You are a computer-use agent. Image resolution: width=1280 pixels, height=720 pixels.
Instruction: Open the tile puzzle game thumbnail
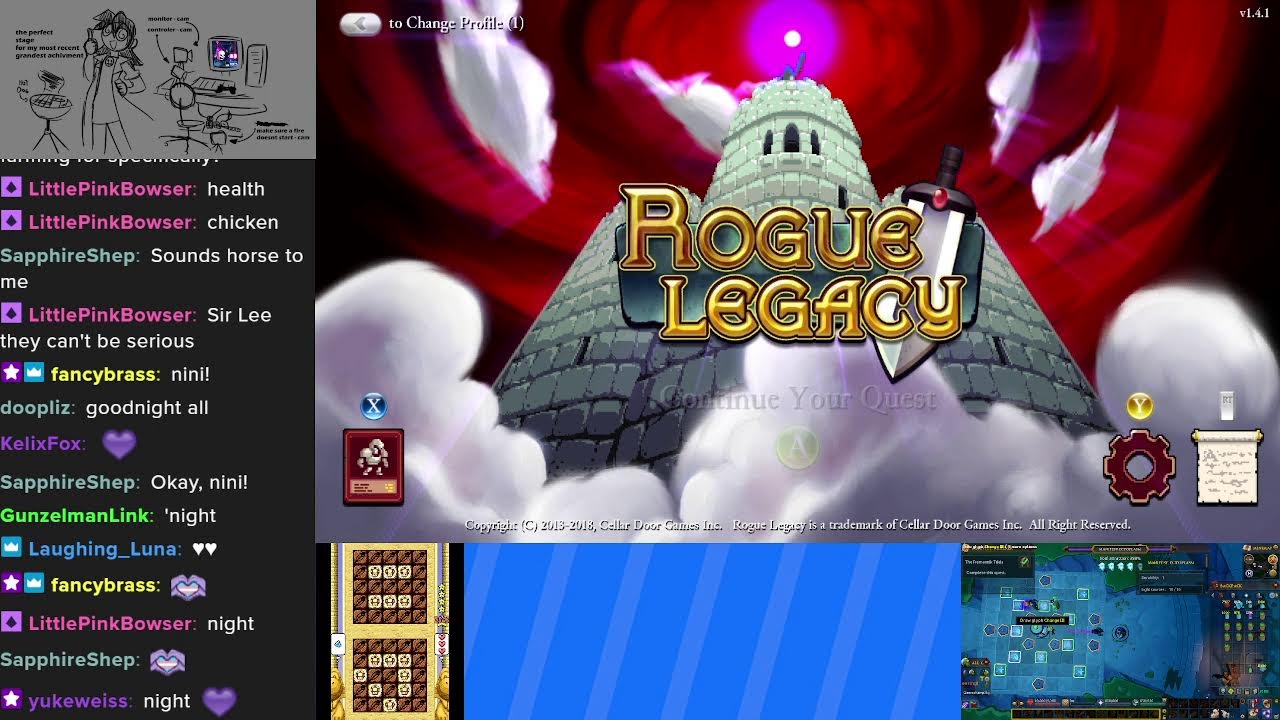point(390,632)
